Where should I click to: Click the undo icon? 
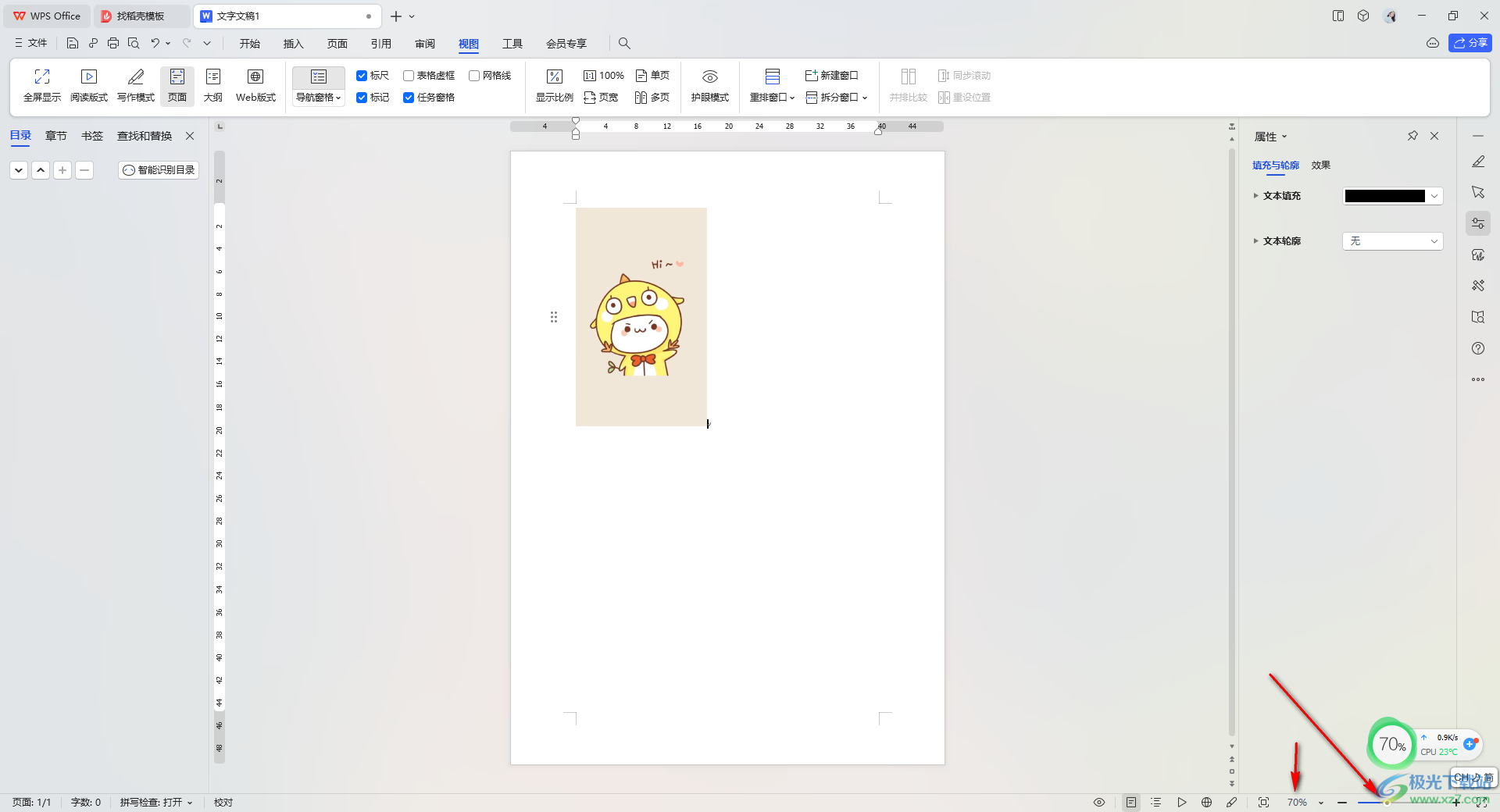[x=155, y=43]
